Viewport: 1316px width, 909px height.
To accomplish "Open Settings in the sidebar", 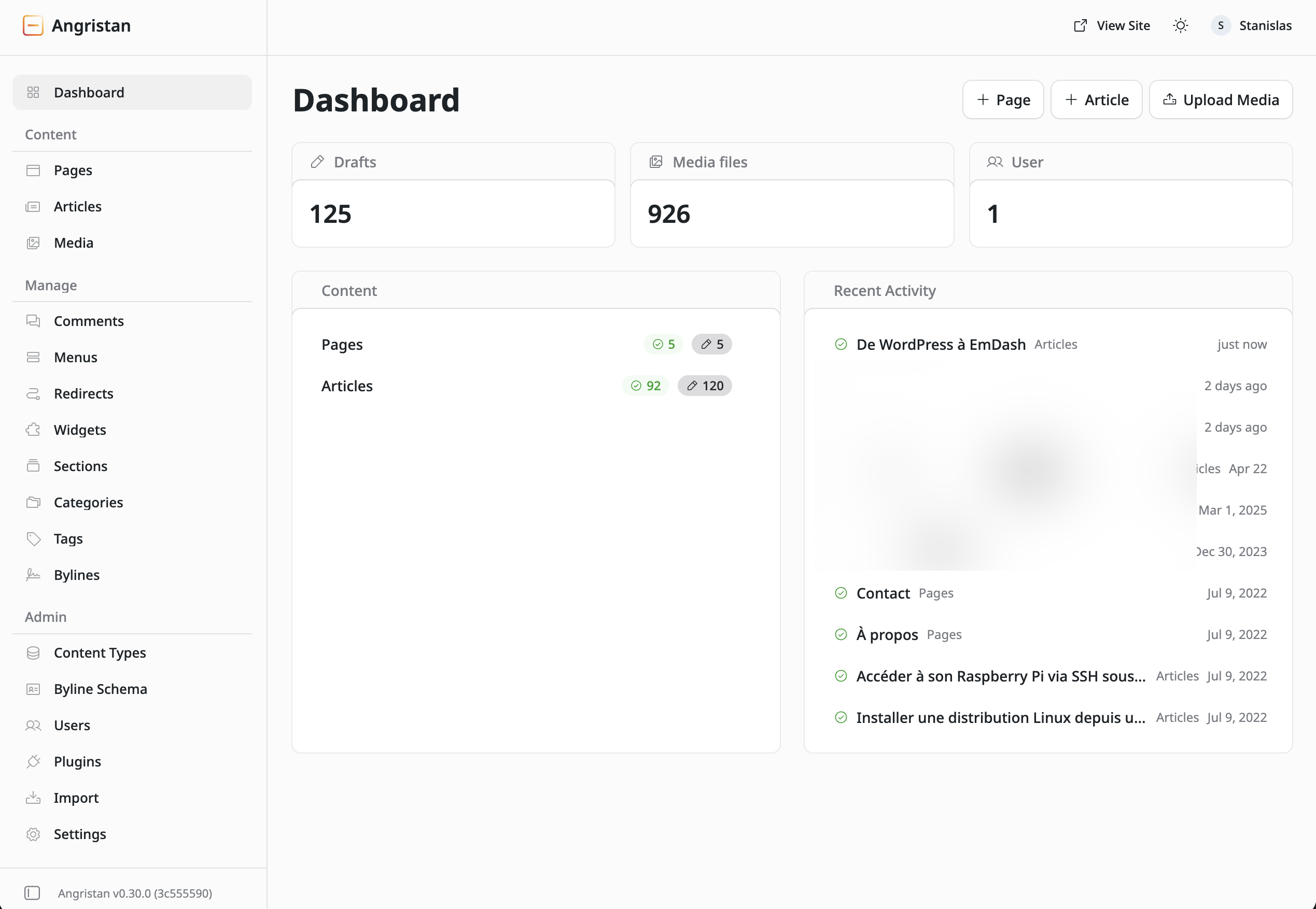I will click(132, 834).
